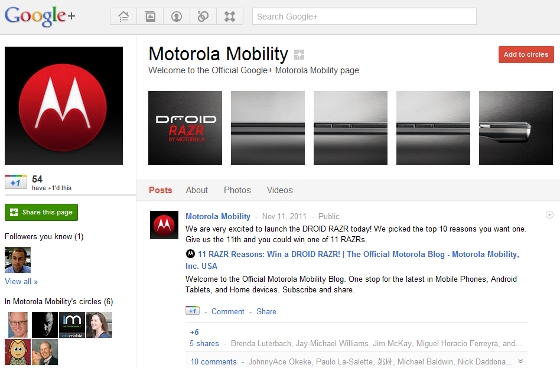Image resolution: width=560 pixels, height=368 pixels.
Task: Open the large Motorola logo profile photo
Action: coord(64,106)
